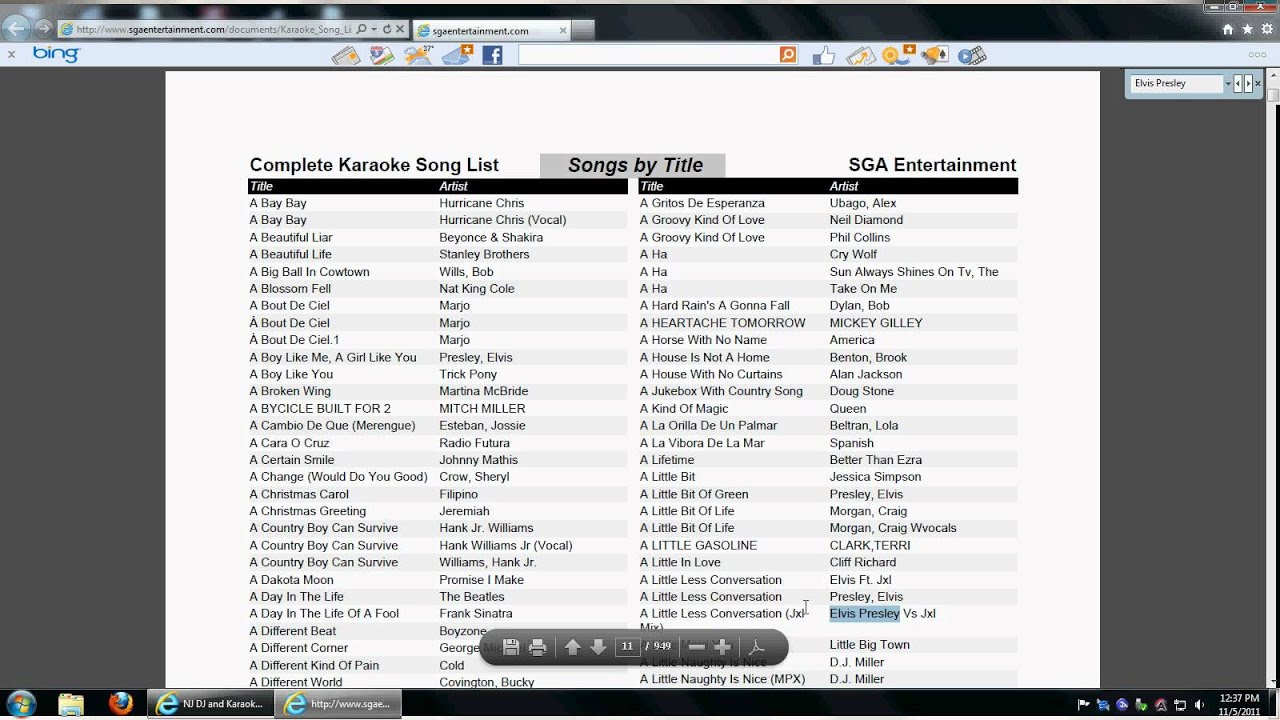
Task: Click the browser Back button
Action: (17, 28)
